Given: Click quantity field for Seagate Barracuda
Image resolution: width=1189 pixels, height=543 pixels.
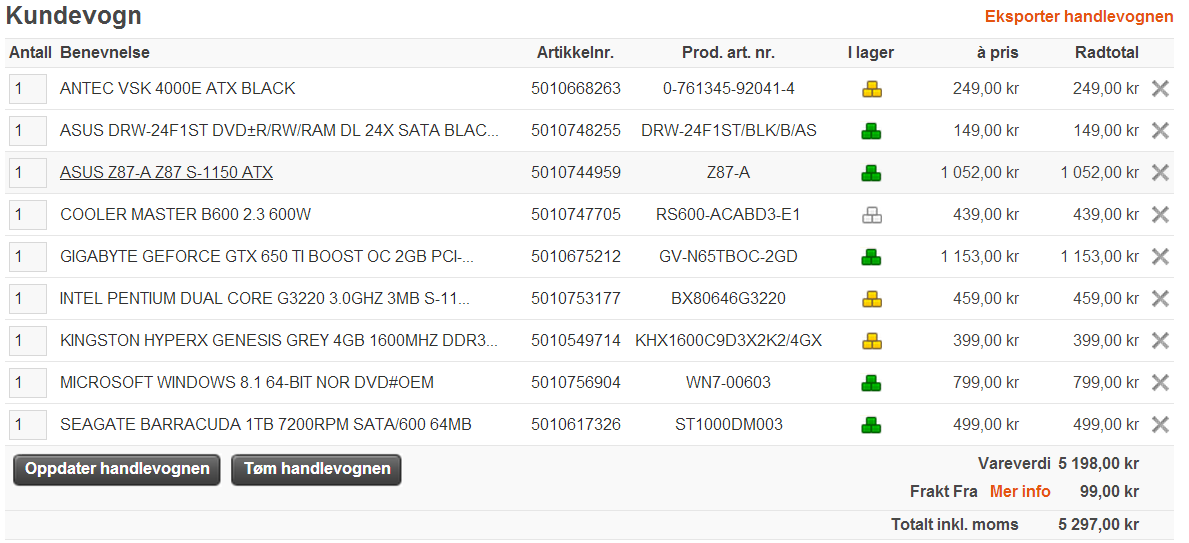Looking at the screenshot, I should pos(28,425).
